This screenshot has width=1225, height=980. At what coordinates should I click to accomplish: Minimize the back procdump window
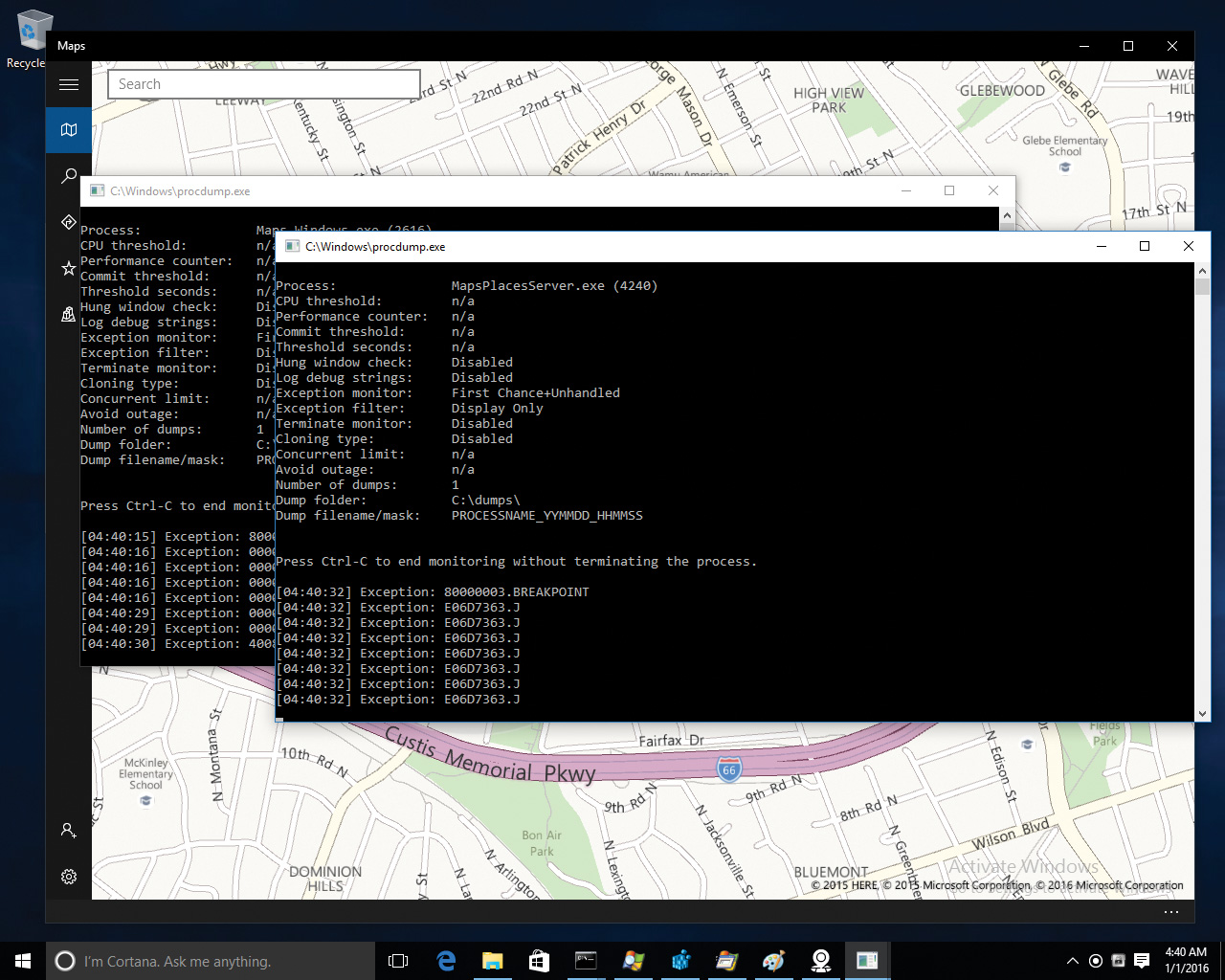906,190
